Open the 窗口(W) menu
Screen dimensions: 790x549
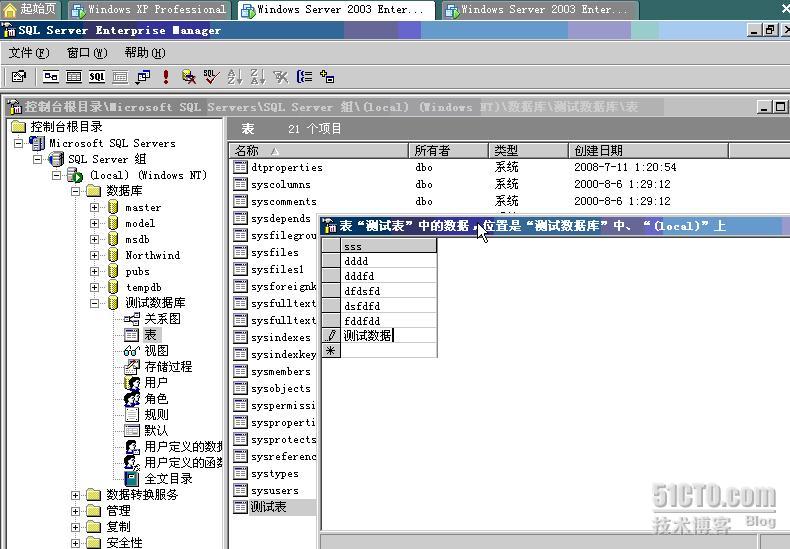point(87,52)
